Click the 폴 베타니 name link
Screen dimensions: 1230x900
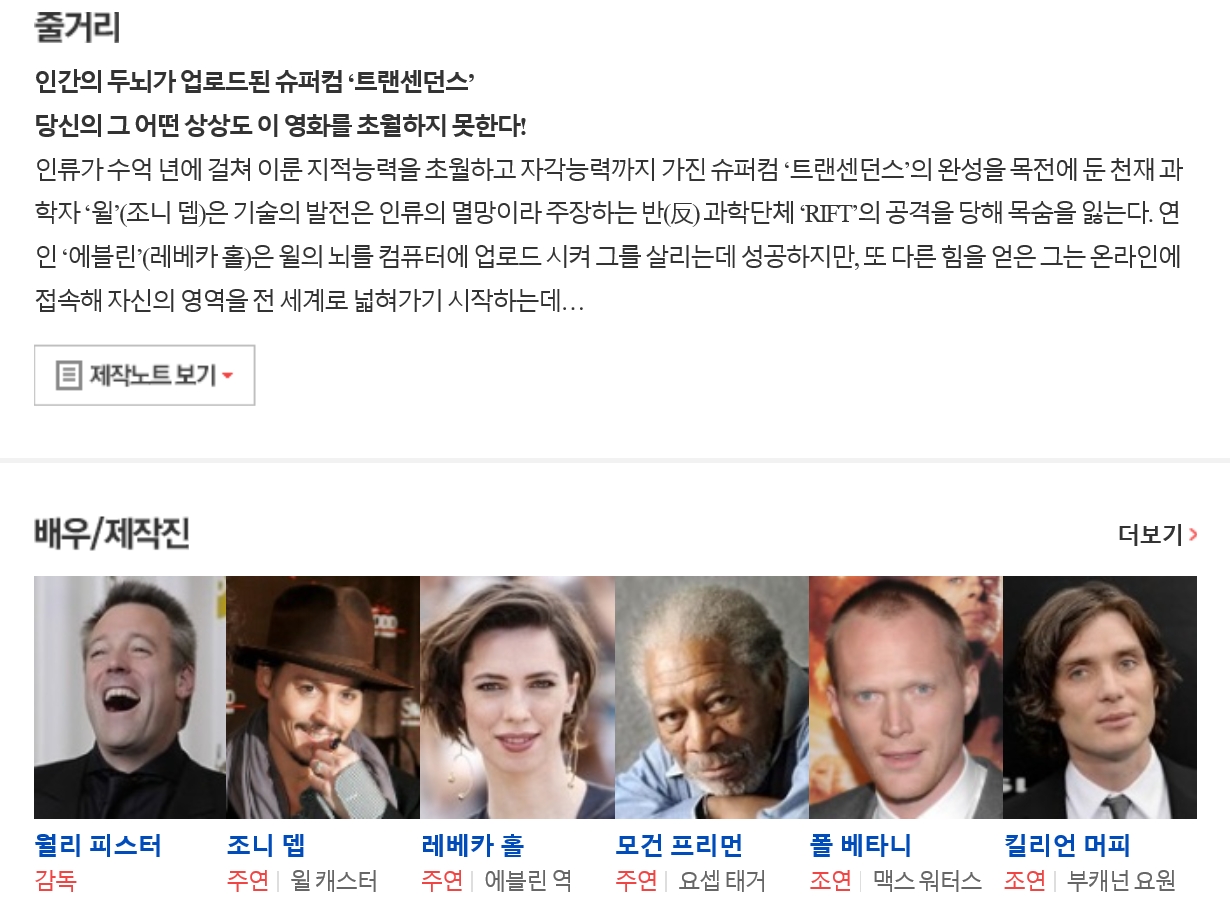click(860, 845)
